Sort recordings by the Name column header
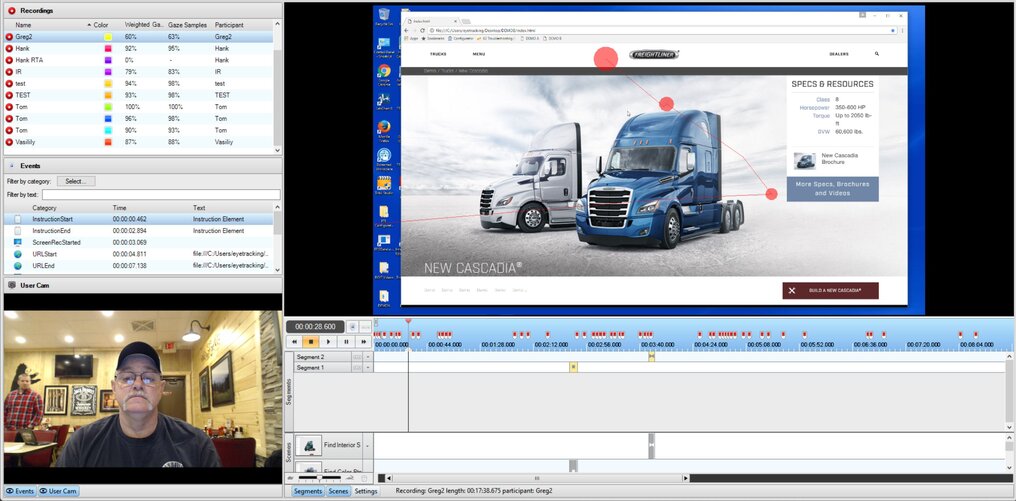Screen dimensions: 1016x501 point(23,25)
